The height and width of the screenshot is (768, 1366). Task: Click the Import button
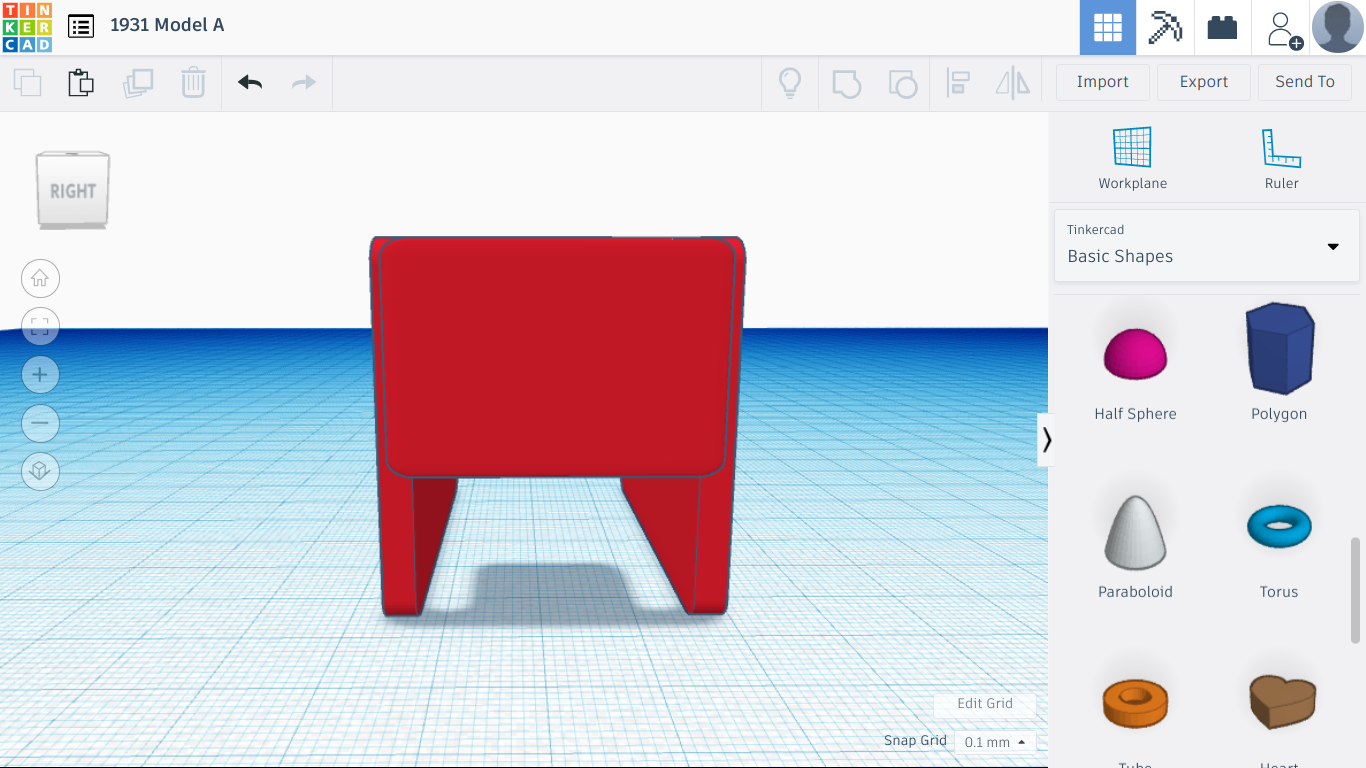click(x=1102, y=82)
